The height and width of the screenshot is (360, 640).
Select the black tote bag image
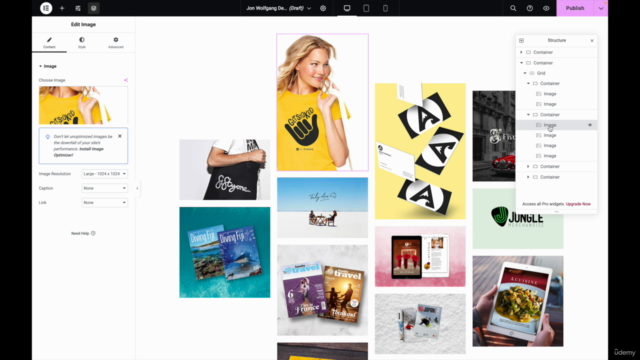pos(224,170)
